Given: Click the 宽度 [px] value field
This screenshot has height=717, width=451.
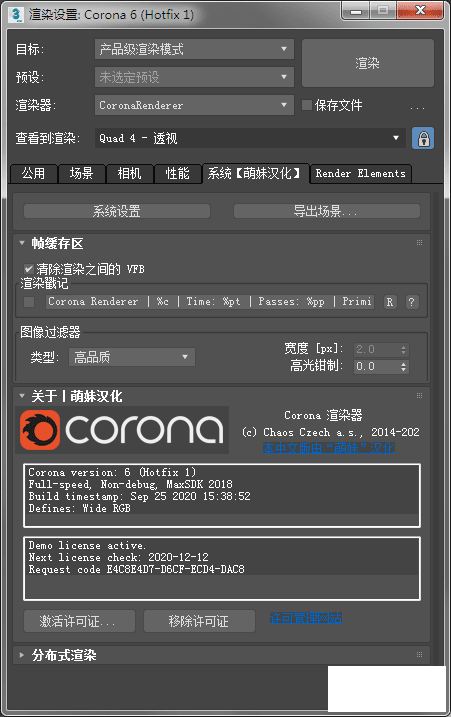Looking at the screenshot, I should [x=376, y=350].
